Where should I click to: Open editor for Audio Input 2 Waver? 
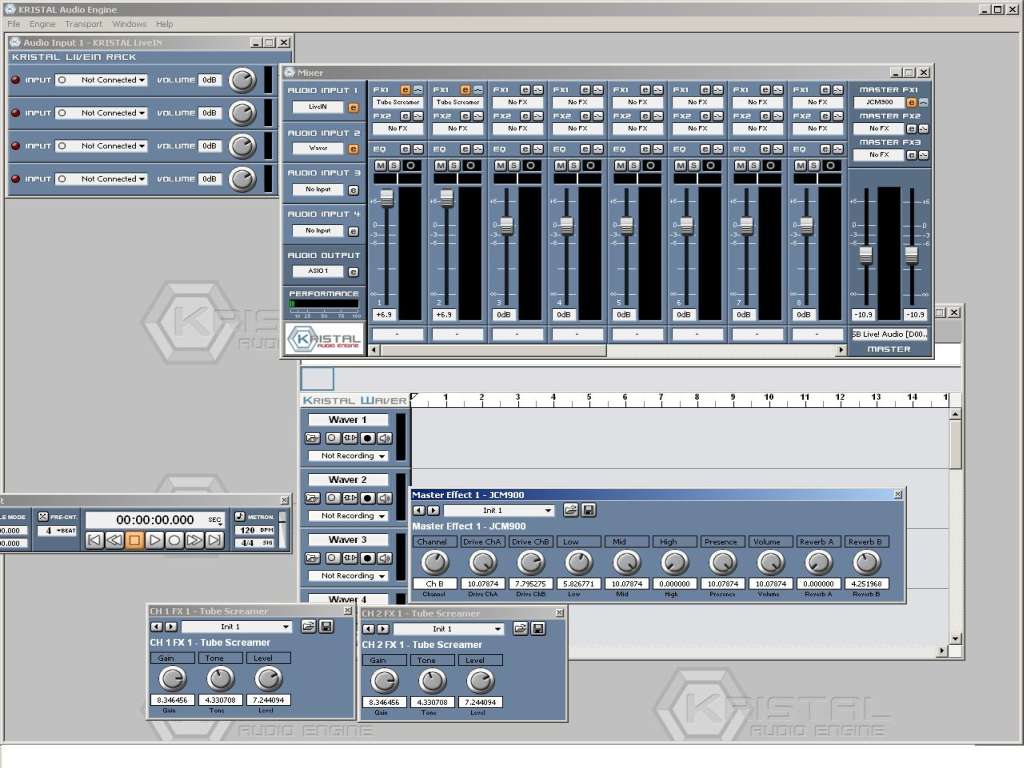[x=353, y=149]
